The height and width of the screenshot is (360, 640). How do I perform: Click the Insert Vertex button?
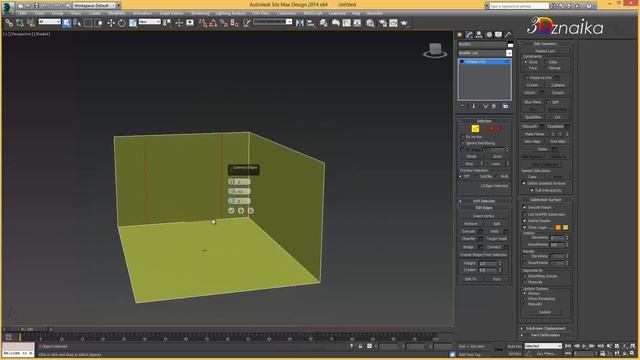point(484,216)
